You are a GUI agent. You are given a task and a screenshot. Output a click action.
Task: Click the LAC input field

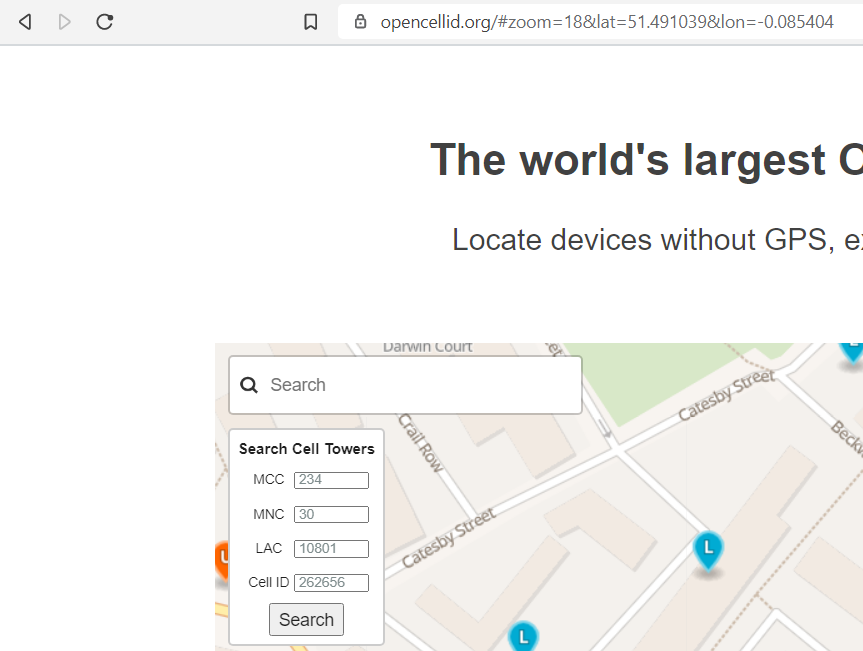pos(331,549)
